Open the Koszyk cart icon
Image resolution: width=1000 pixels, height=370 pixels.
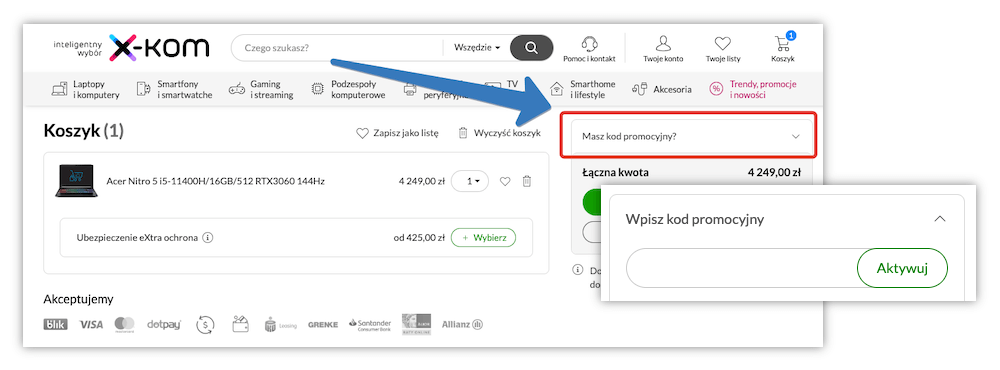tap(783, 44)
